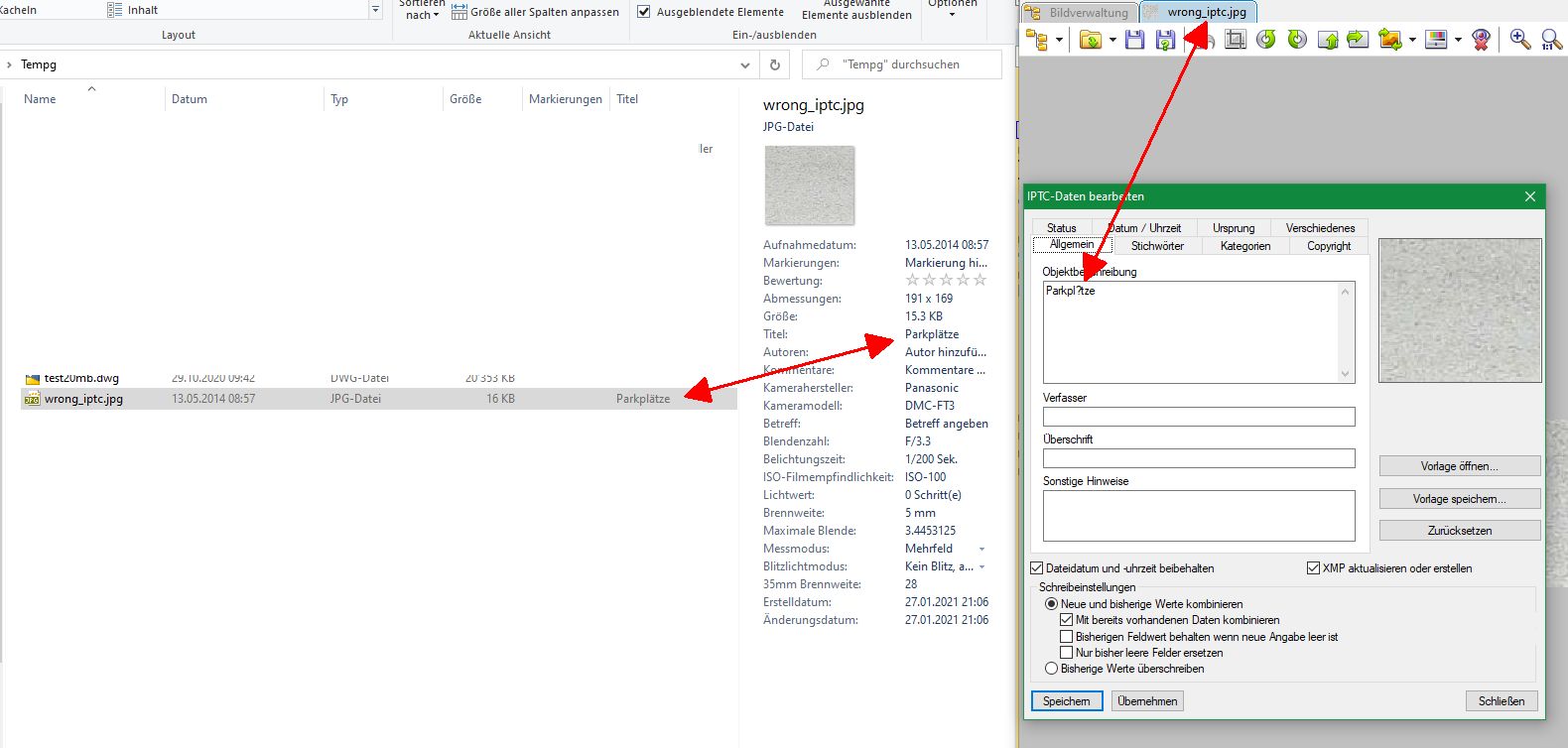
Task: Click the Übernehmen button
Action: 1147,701
